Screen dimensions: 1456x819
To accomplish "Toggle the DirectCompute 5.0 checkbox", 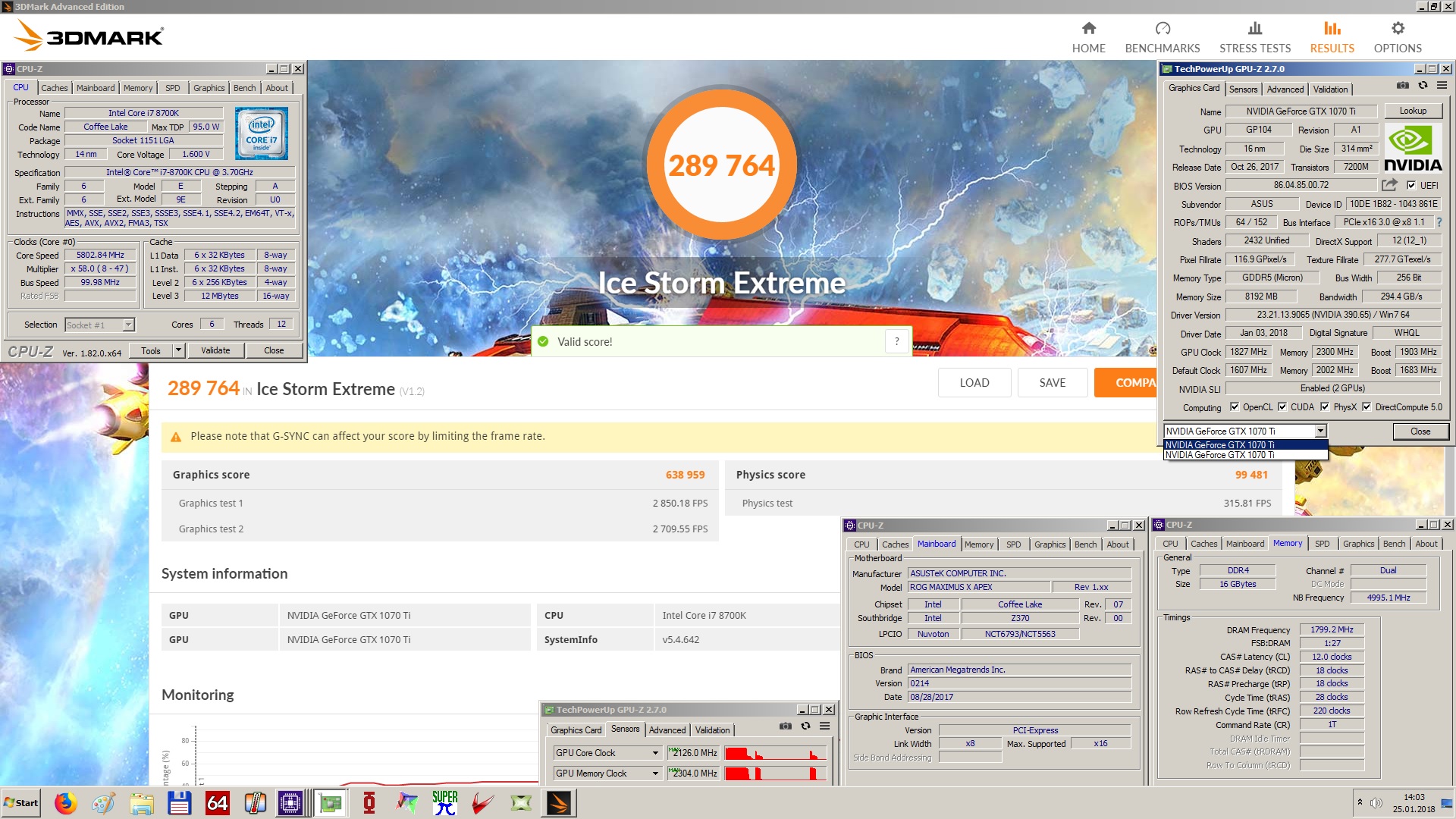I will [x=1366, y=407].
